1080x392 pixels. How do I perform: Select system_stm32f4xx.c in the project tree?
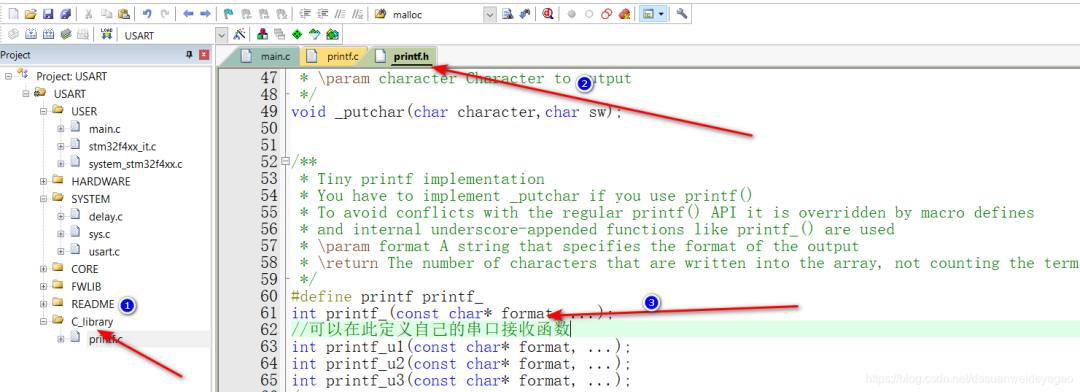(136, 164)
